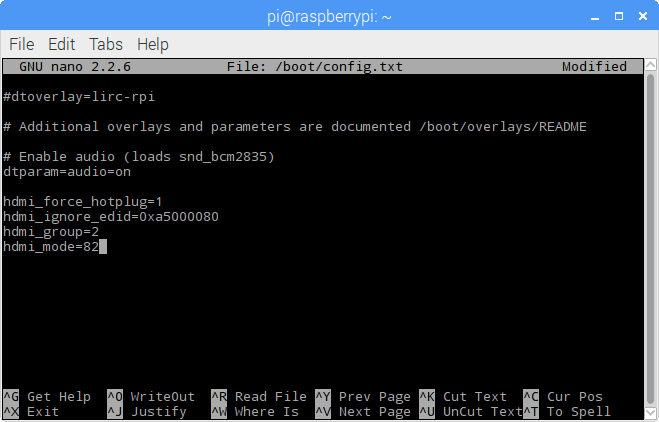Open the File menu
Viewport: 659px width, 422px height.
22,45
